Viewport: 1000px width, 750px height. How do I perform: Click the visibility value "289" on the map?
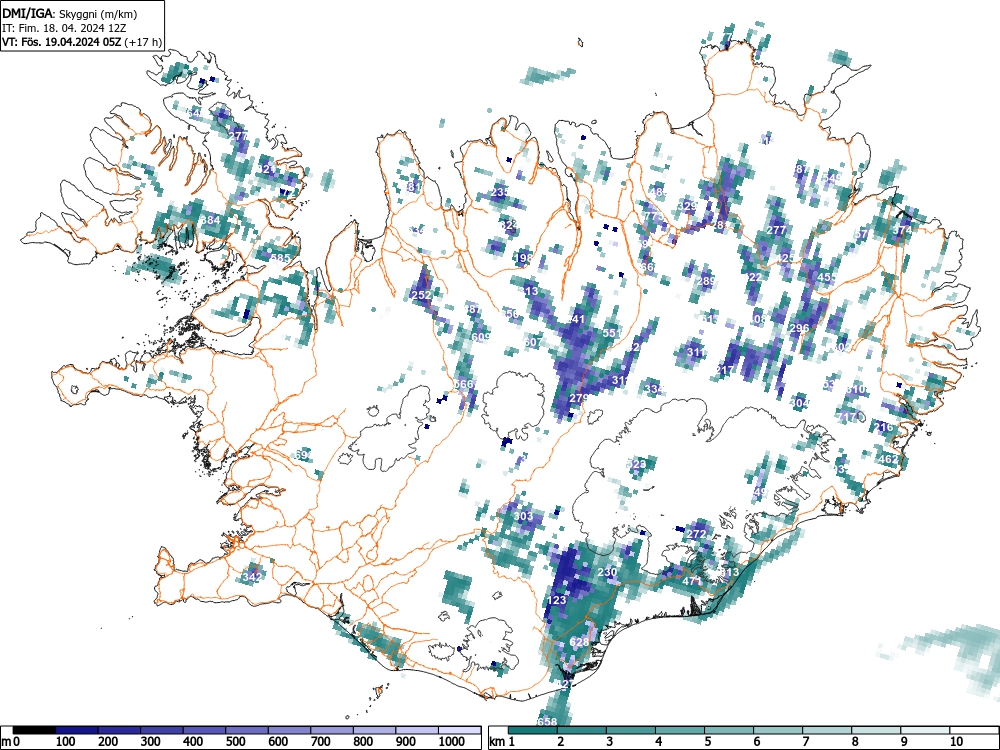(706, 281)
